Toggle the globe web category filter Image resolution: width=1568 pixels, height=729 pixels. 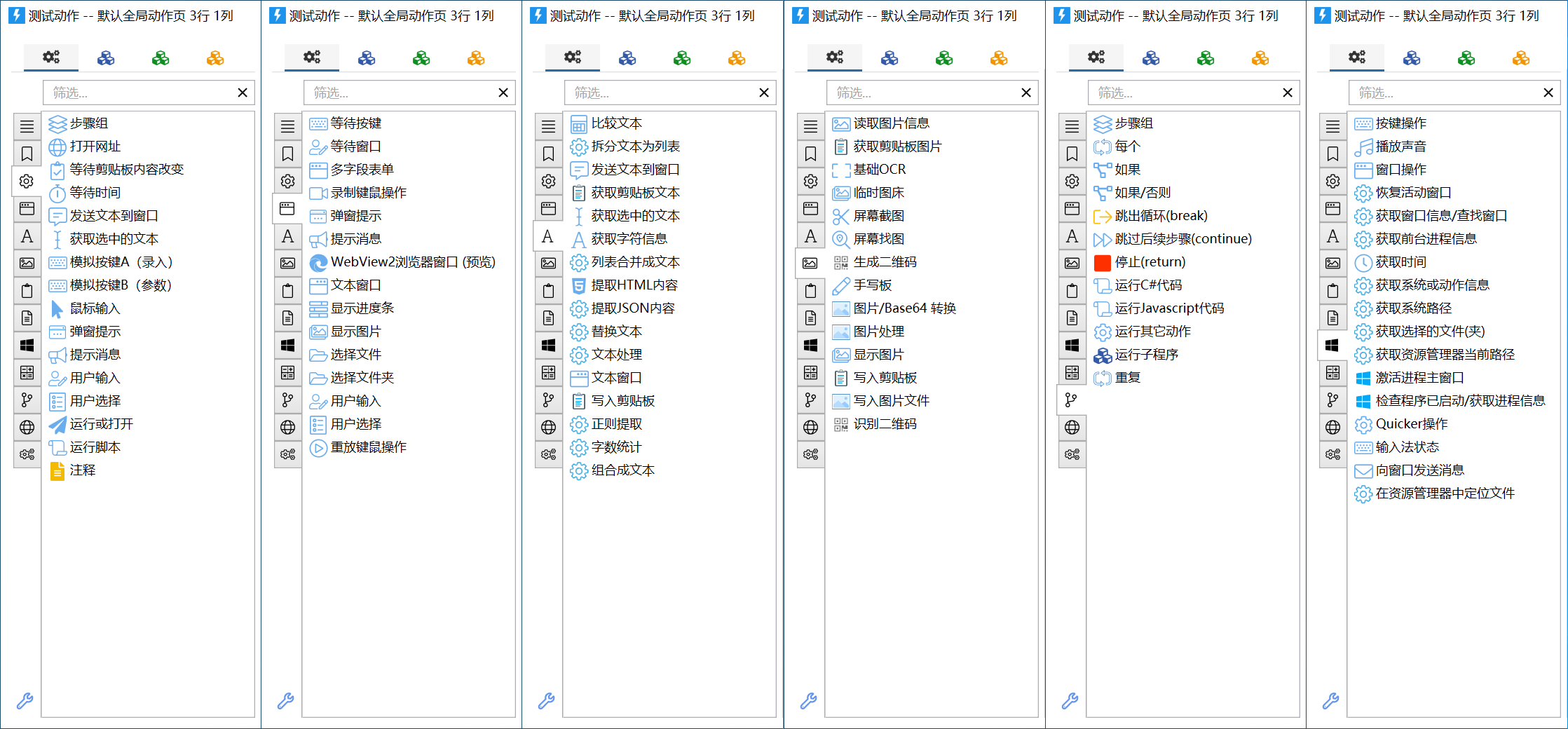coord(27,426)
